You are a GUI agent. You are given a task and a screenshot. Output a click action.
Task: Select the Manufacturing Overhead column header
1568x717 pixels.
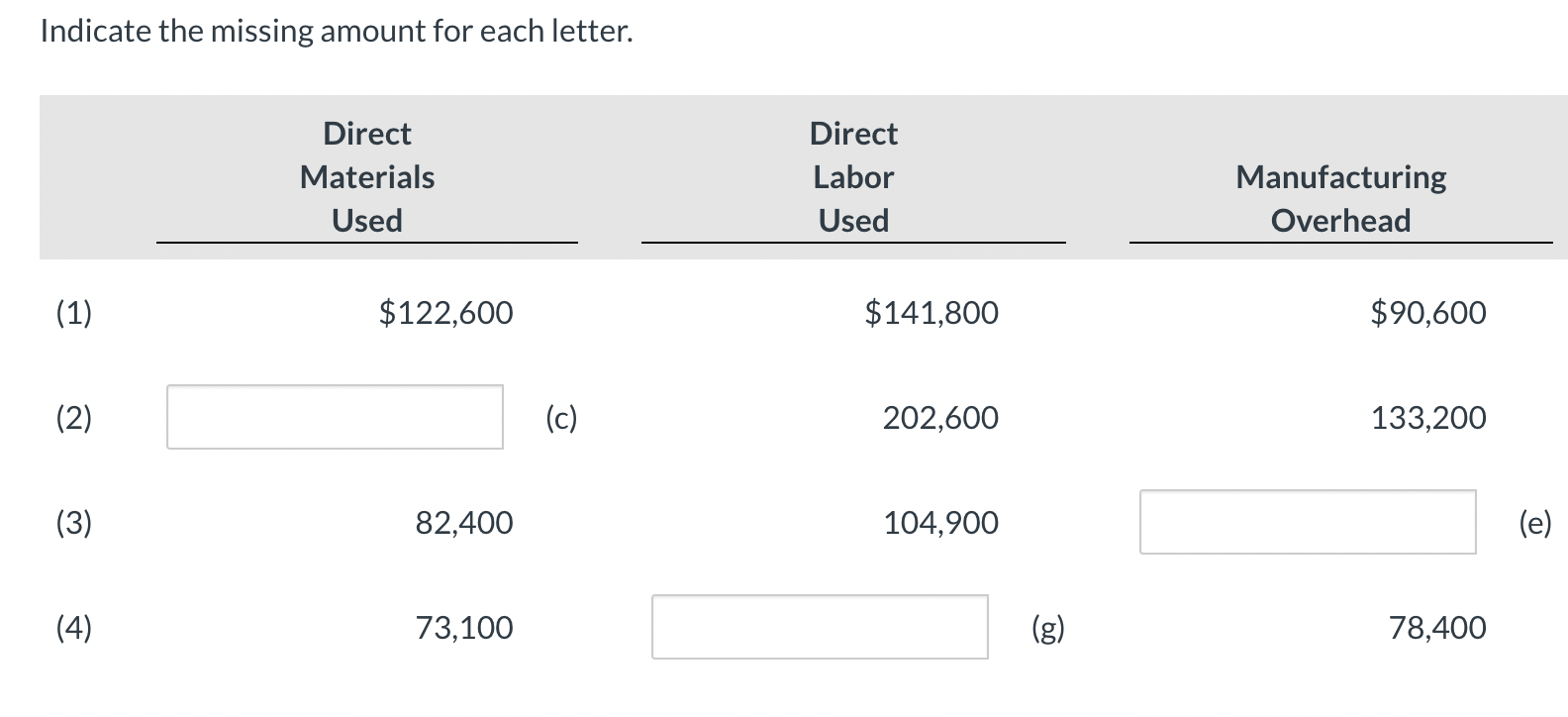[x=1340, y=198]
